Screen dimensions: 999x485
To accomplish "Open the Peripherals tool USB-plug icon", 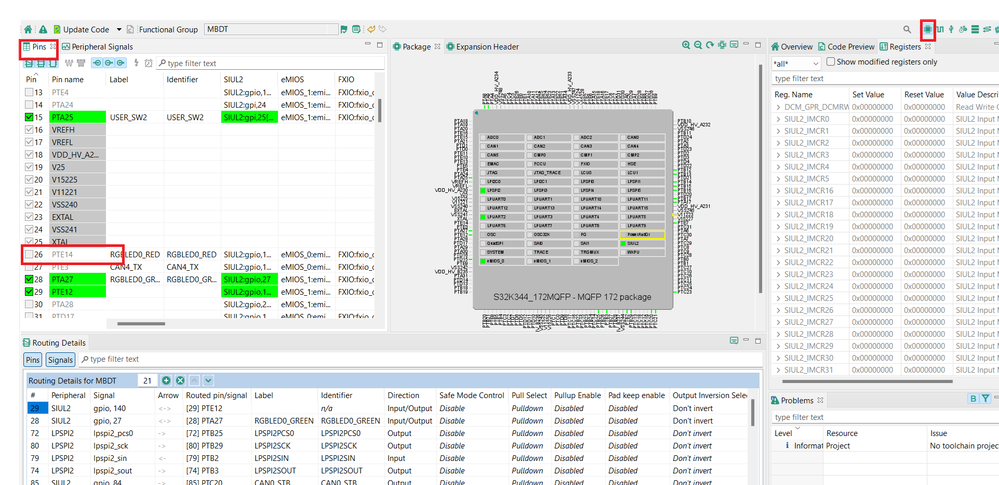I will tap(951, 29).
